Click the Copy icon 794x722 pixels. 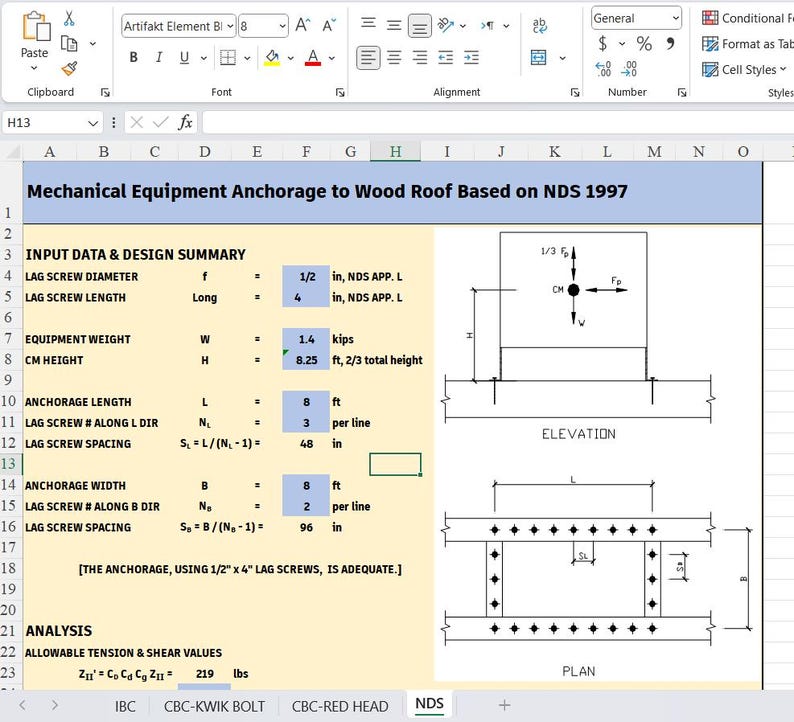[x=69, y=44]
